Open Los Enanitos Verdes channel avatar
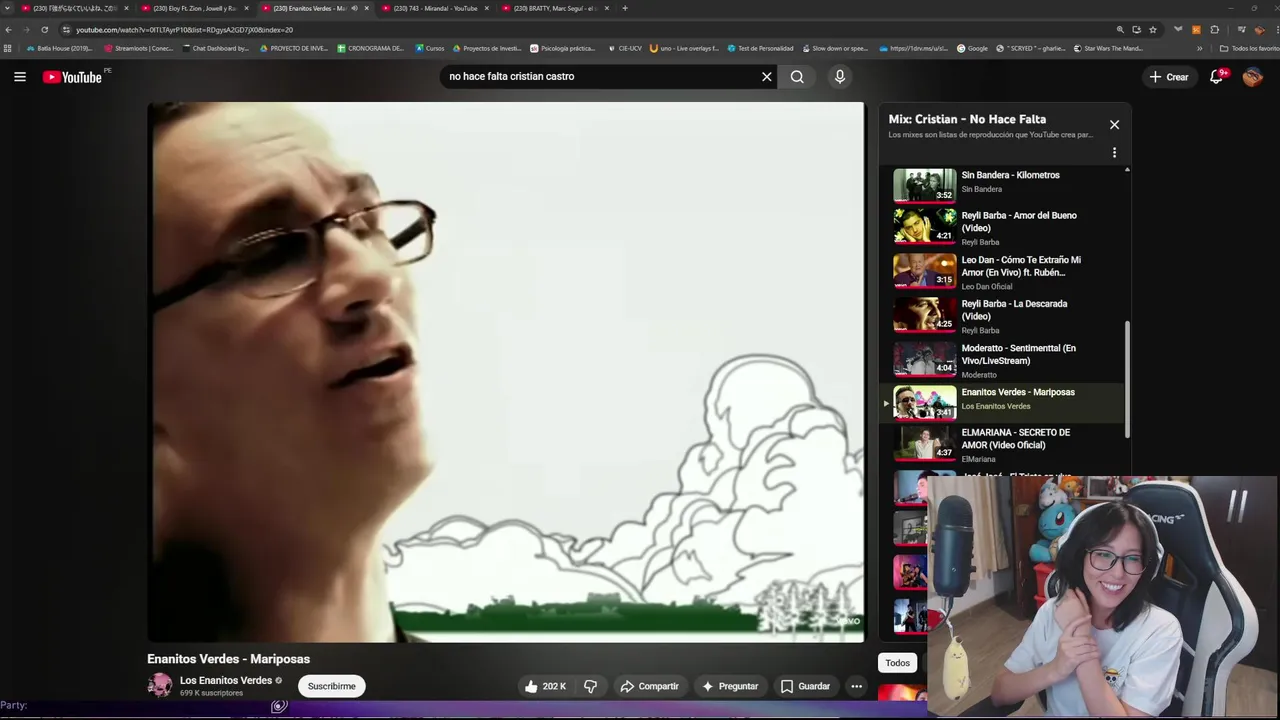1280x720 pixels. pyautogui.click(x=160, y=685)
